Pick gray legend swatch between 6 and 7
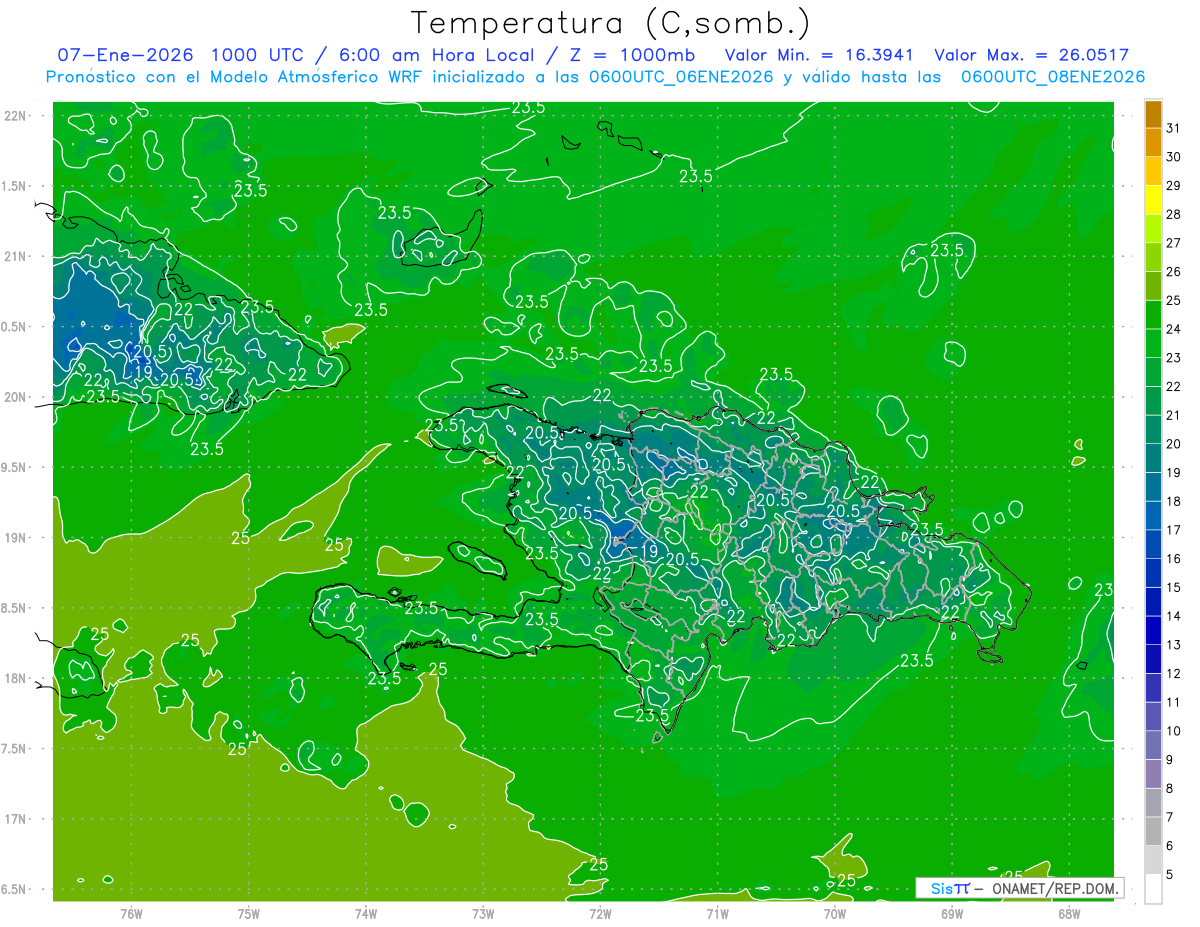Image resolution: width=1200 pixels, height=927 pixels. point(1153,831)
